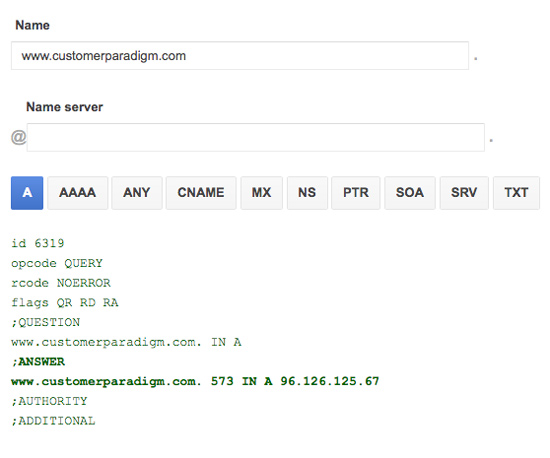The width and height of the screenshot is (550, 458).
Task: Select the PTR record type button
Action: [356, 193]
